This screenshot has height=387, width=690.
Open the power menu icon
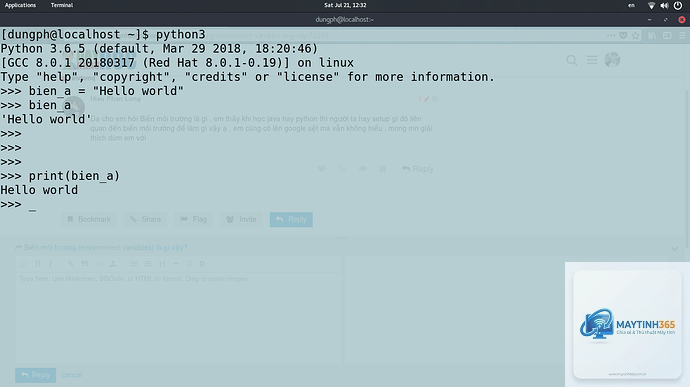point(678,5)
